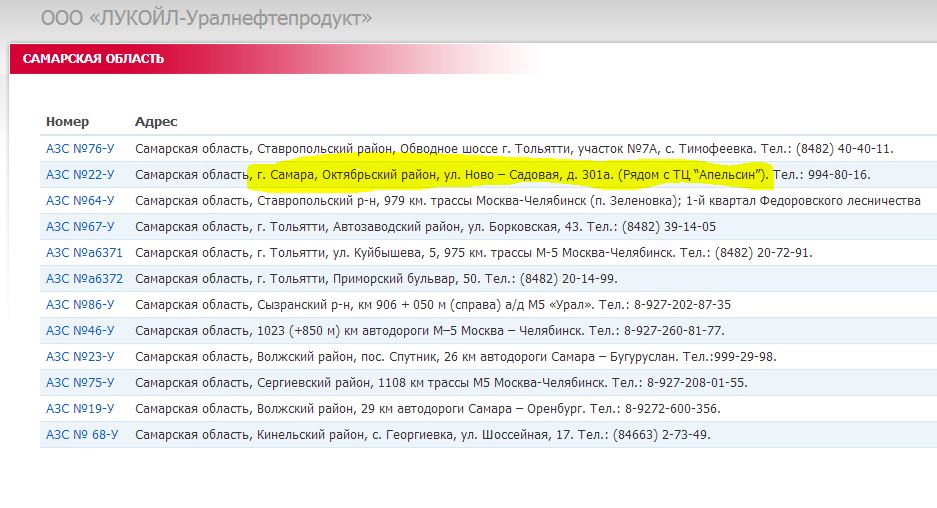
Task: Open the АЗС №22-У link
Action: pos(80,175)
